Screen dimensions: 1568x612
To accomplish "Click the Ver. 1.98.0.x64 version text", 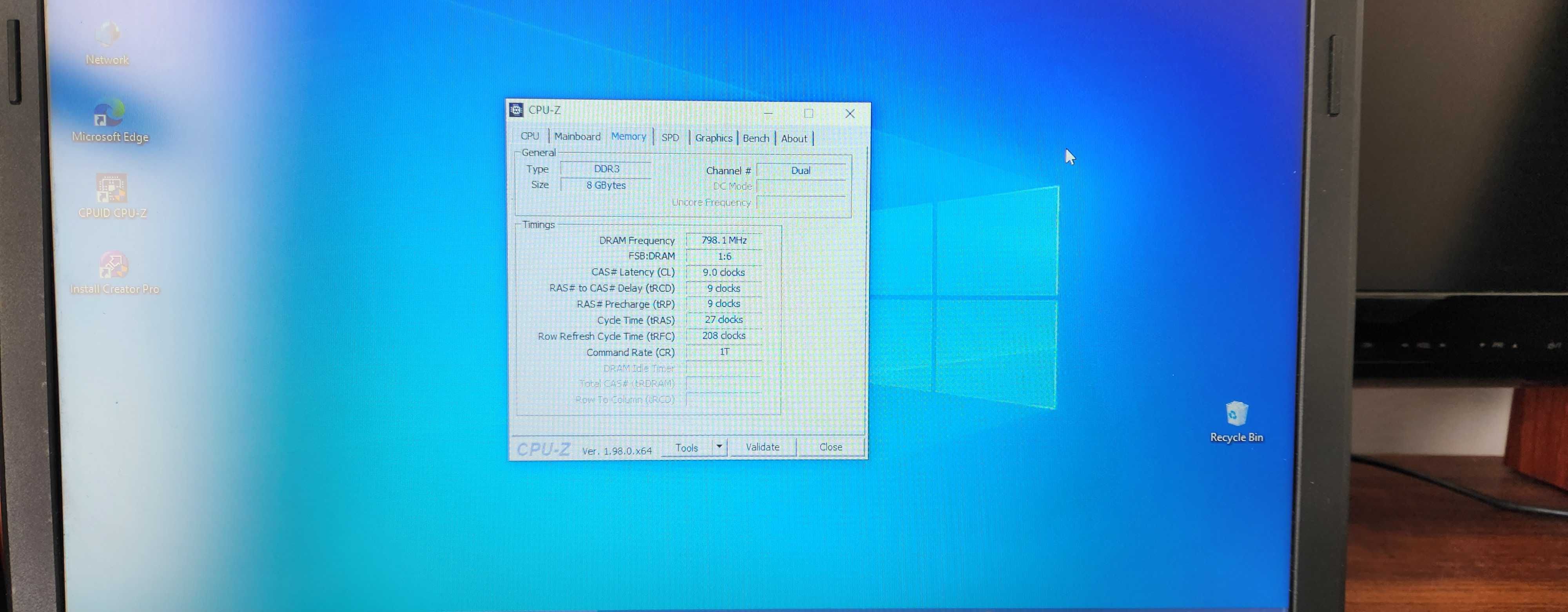I will point(617,451).
